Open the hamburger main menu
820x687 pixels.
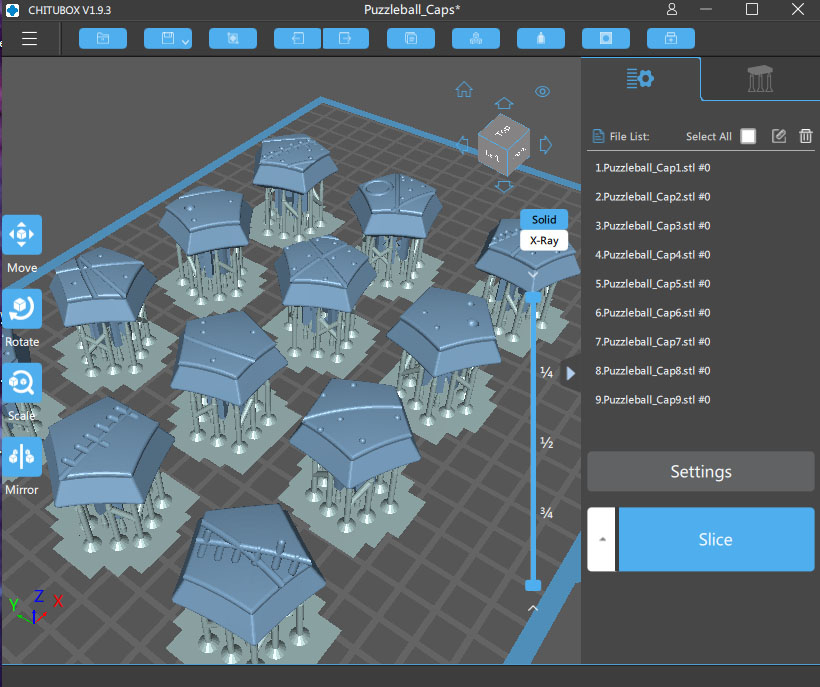[x=29, y=39]
